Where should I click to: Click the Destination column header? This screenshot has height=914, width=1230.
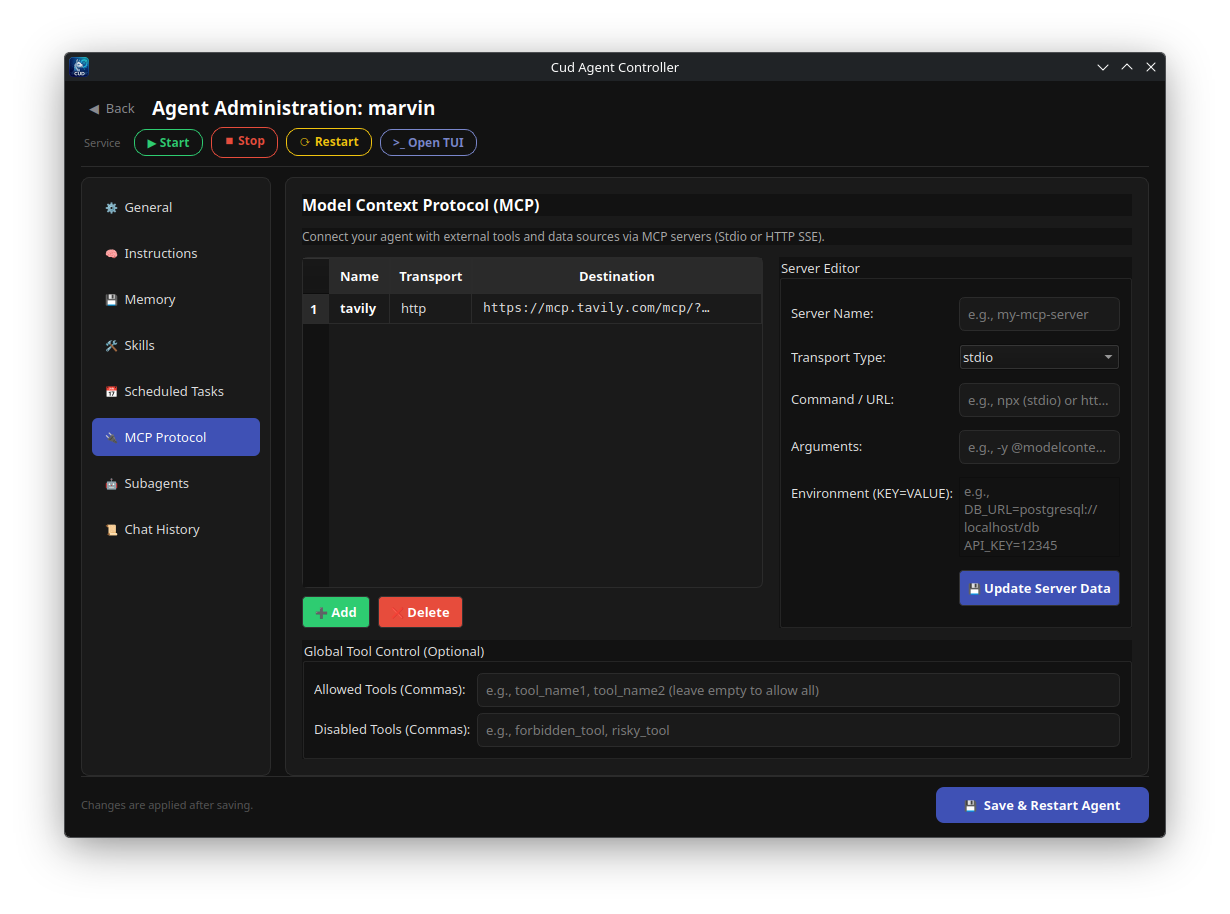point(616,276)
